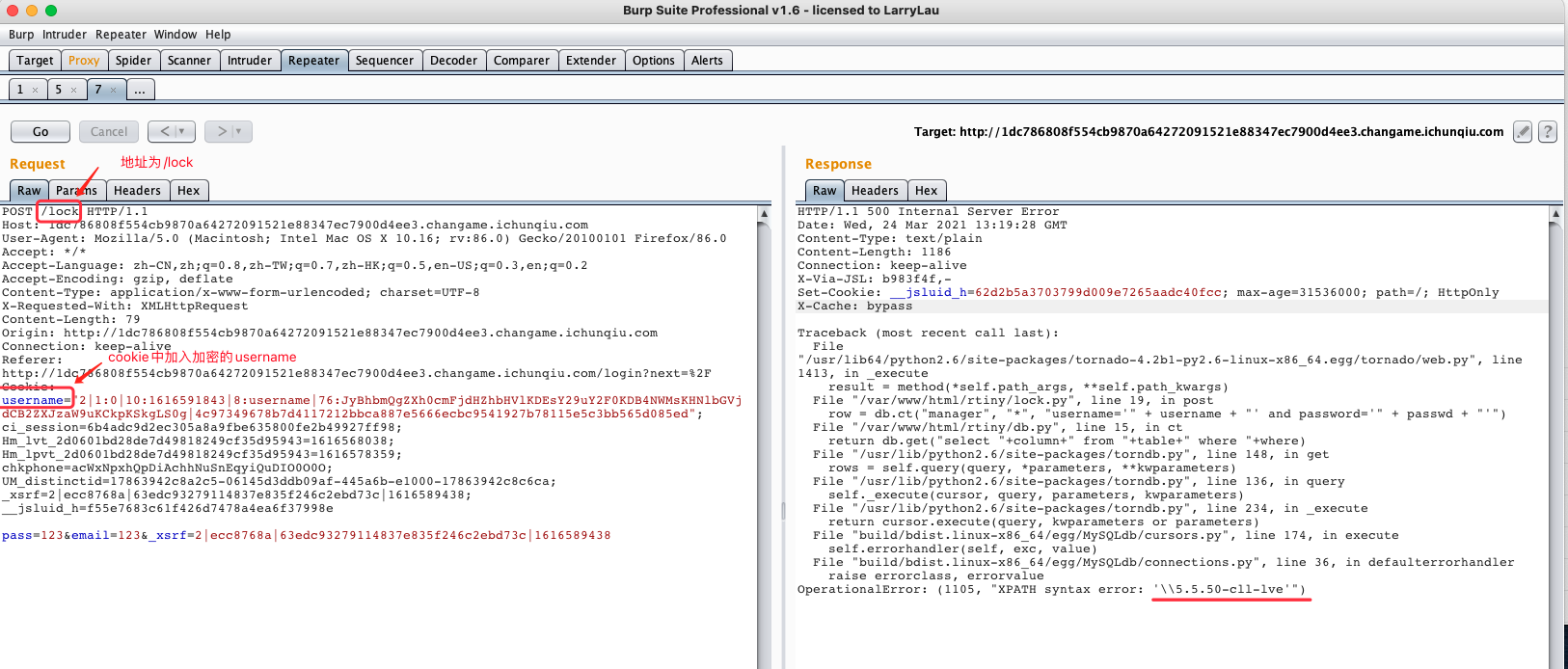Click the Accept-Encoding: gzip, deflate line
The width and height of the screenshot is (1568, 669).
coord(118,280)
